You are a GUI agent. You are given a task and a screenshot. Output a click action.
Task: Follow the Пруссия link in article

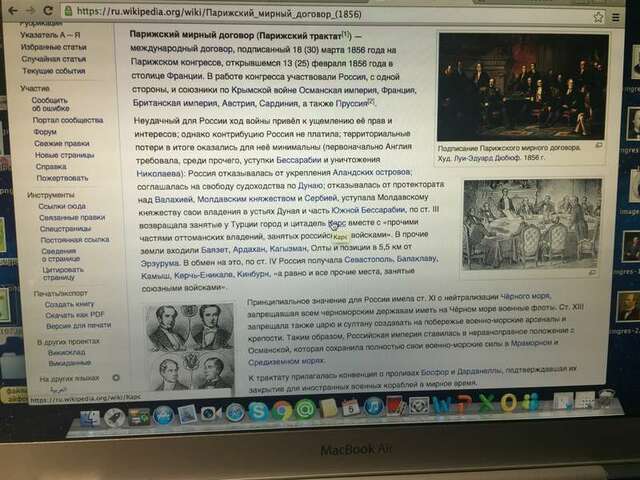click(x=351, y=103)
